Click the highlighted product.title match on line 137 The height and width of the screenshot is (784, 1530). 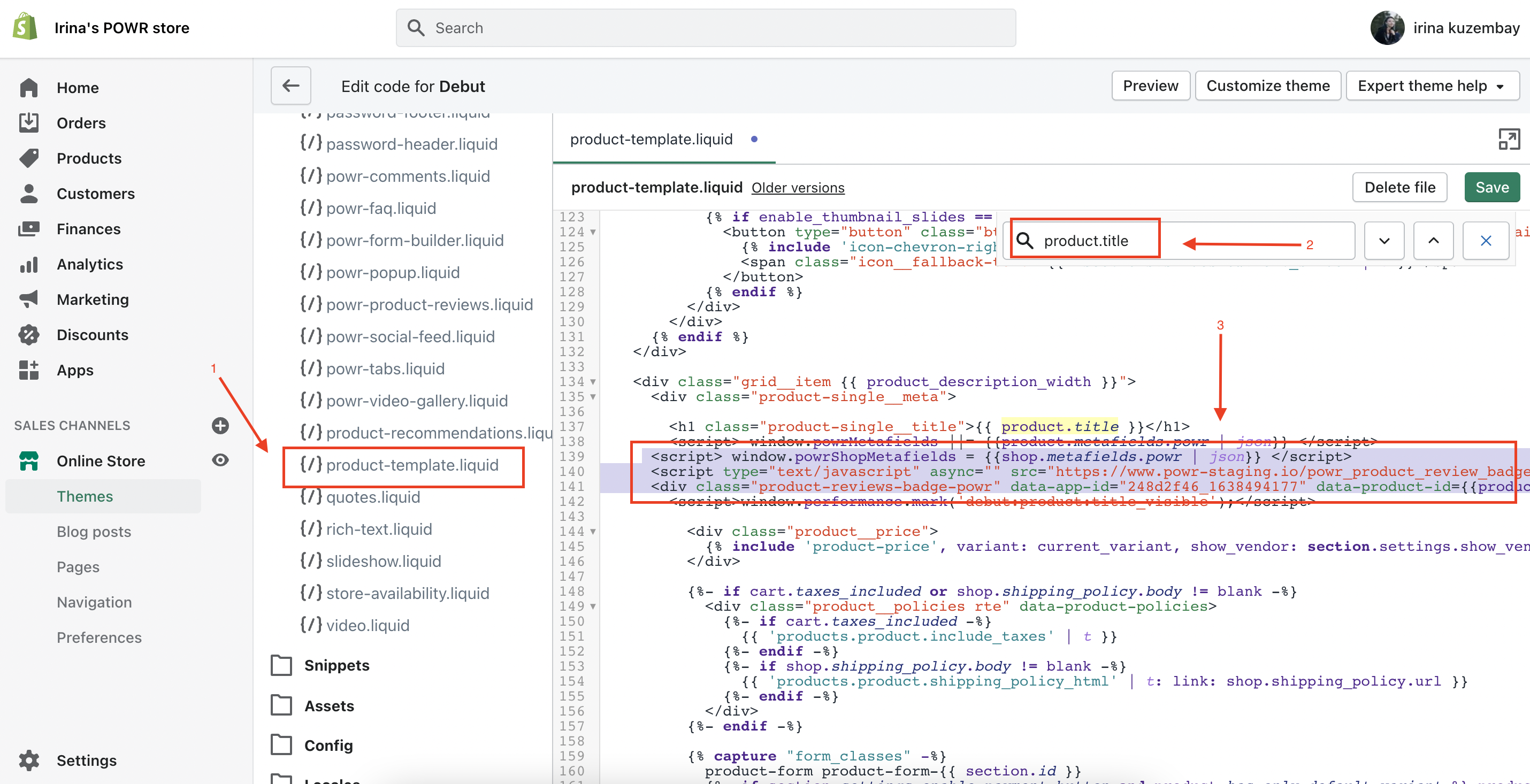(x=1060, y=426)
